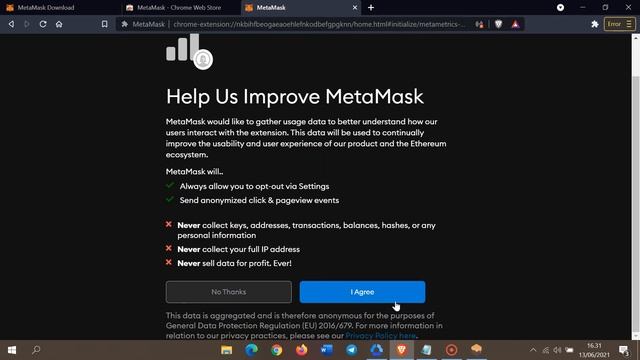Open Brave Rewards triangle icon

516,24
